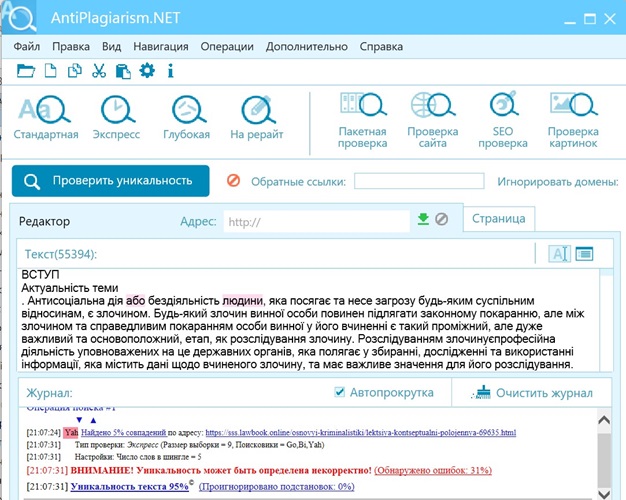Click the Очистить журнал button
This screenshot has width=626, height=500.
533,393
